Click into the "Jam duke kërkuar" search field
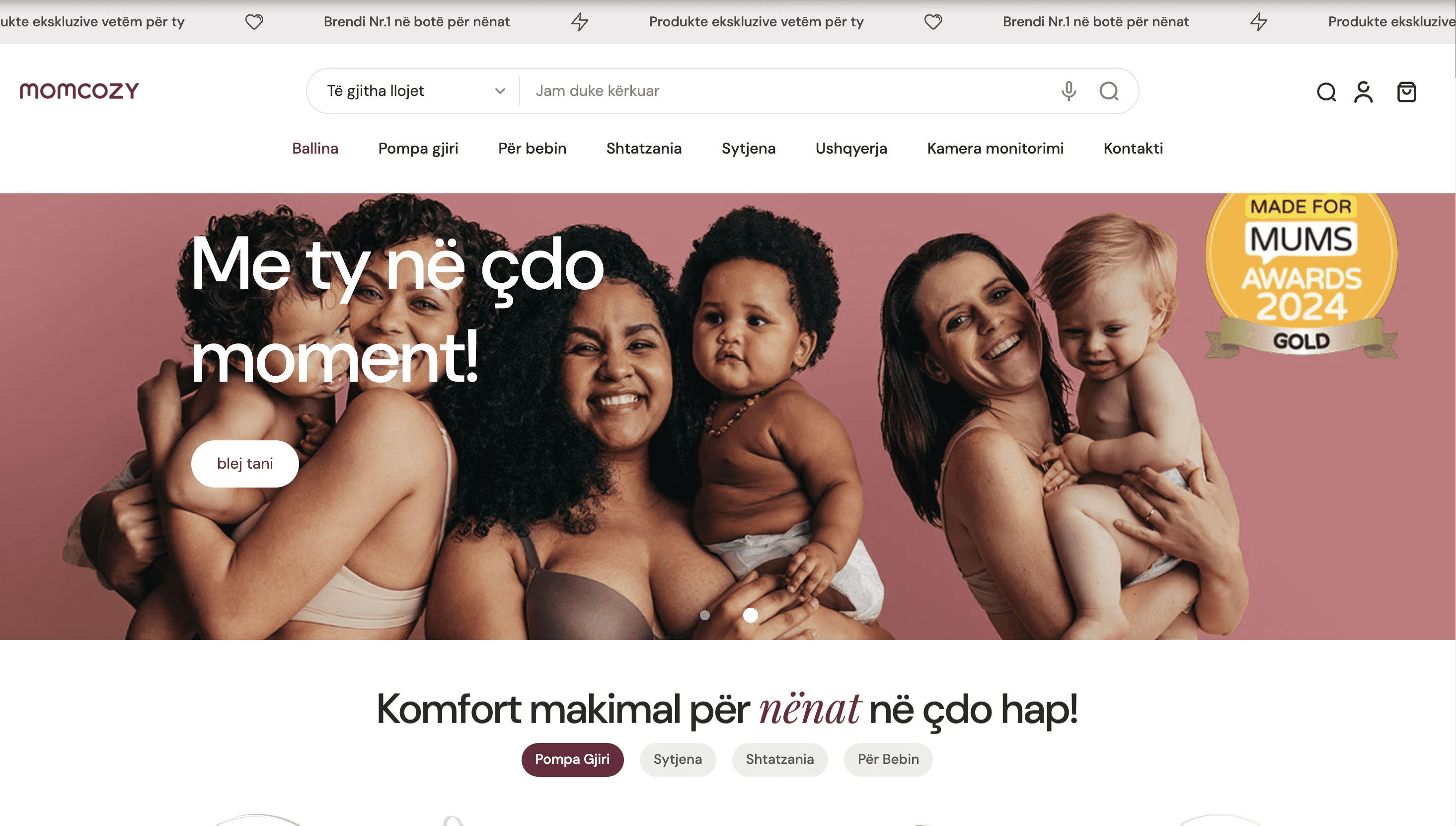 (x=788, y=91)
